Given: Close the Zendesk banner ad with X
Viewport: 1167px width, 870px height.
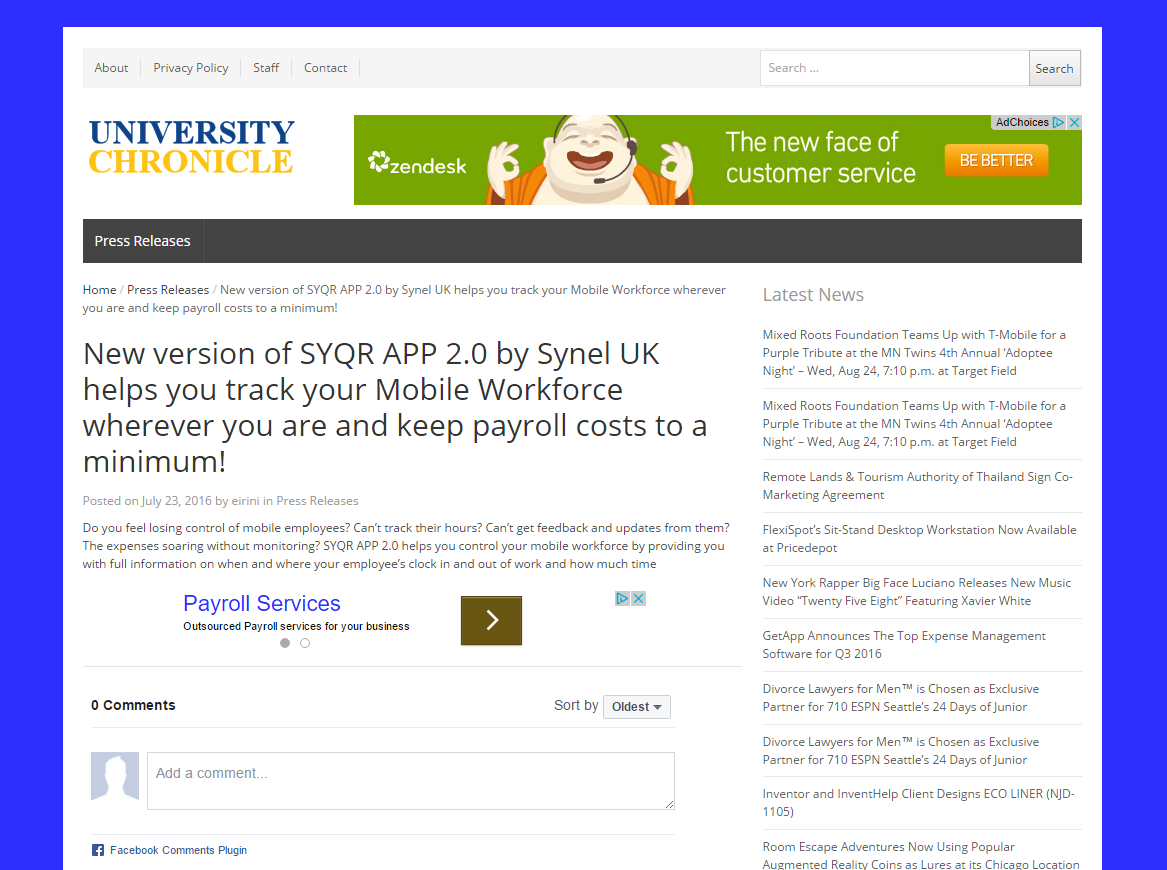Looking at the screenshot, I should [x=1074, y=122].
